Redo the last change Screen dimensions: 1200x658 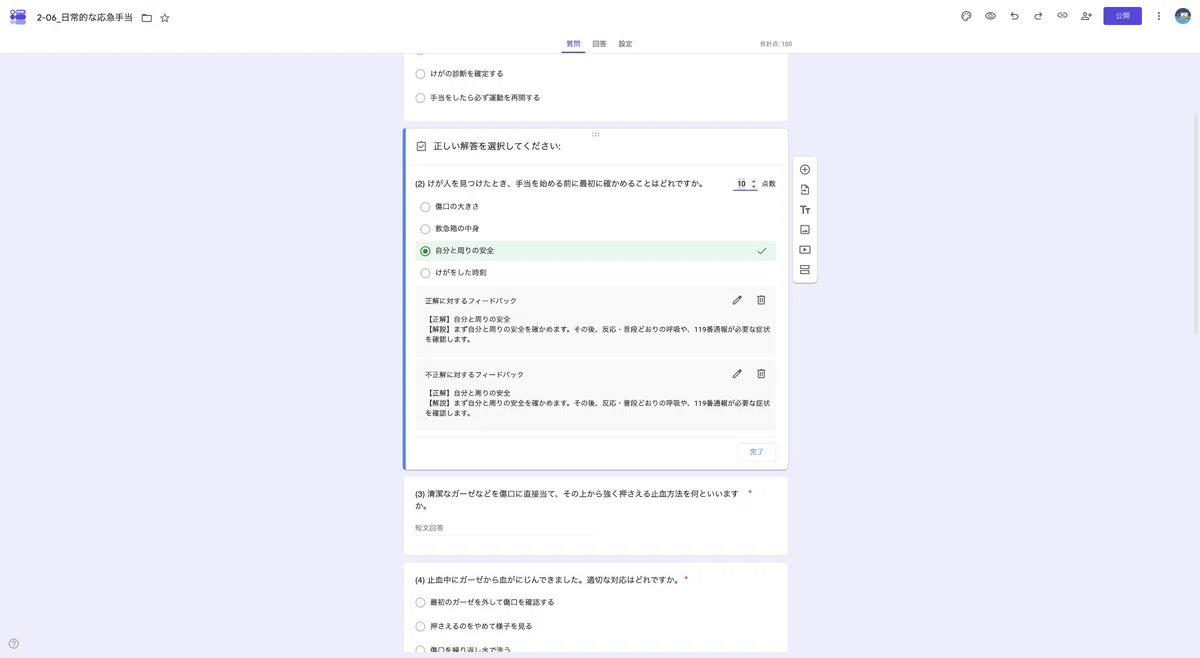[1038, 16]
